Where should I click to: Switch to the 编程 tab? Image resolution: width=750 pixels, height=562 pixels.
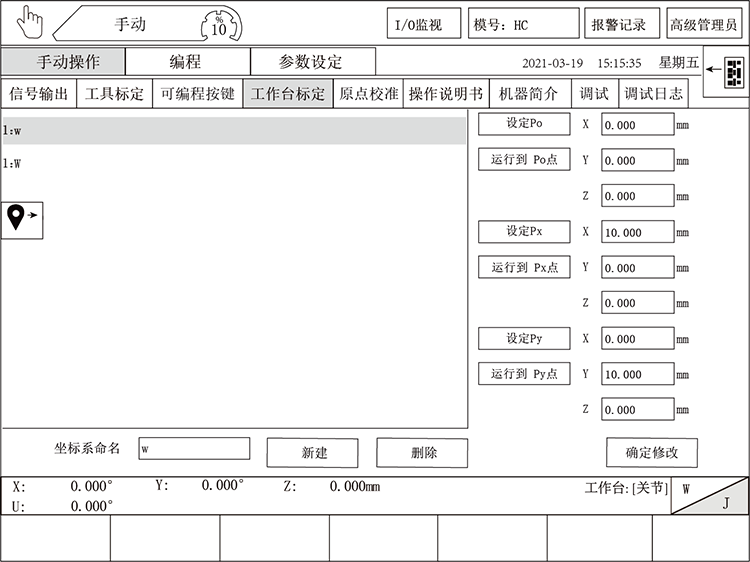[187, 62]
